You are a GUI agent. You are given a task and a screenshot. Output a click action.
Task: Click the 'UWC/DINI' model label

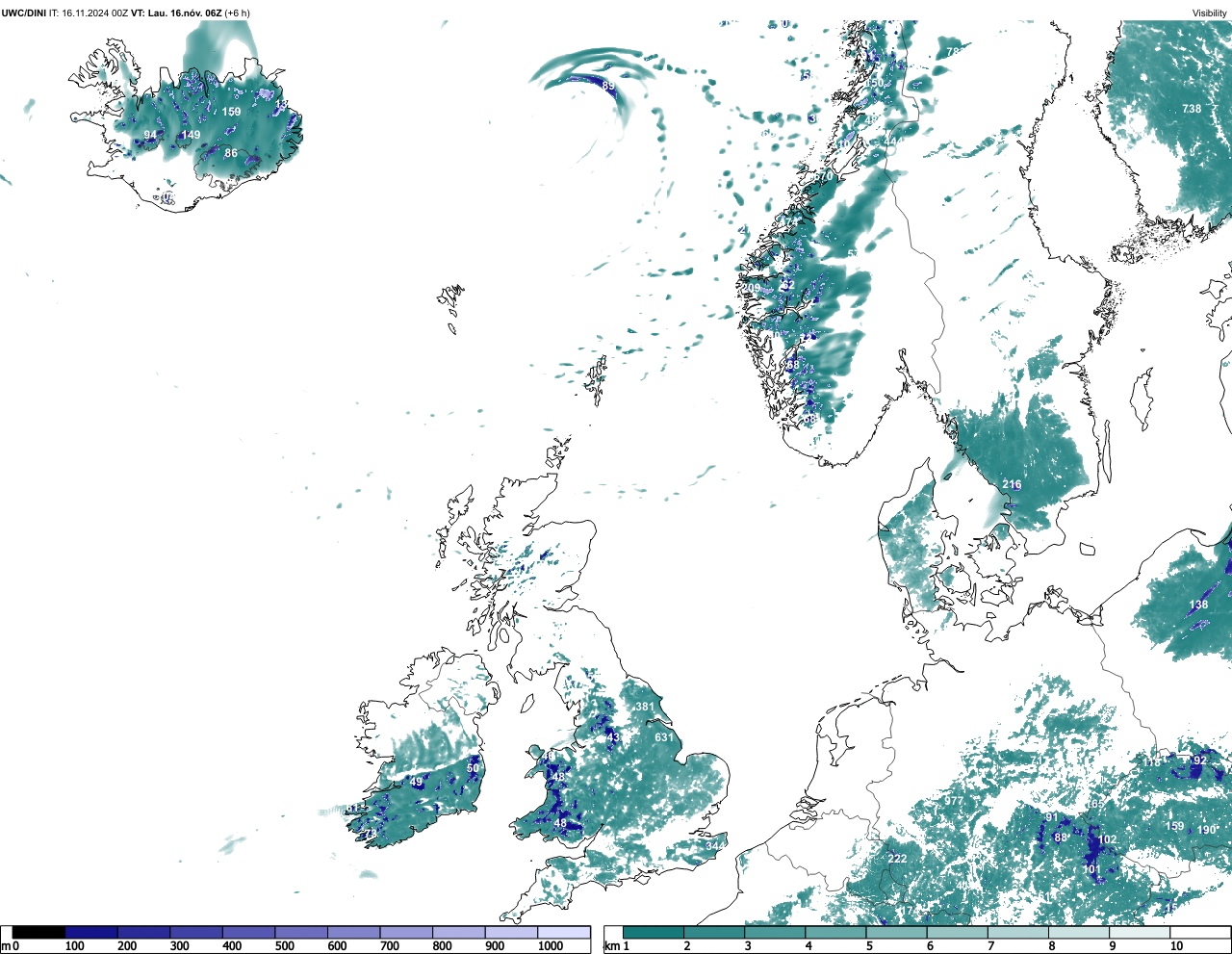click(24, 13)
